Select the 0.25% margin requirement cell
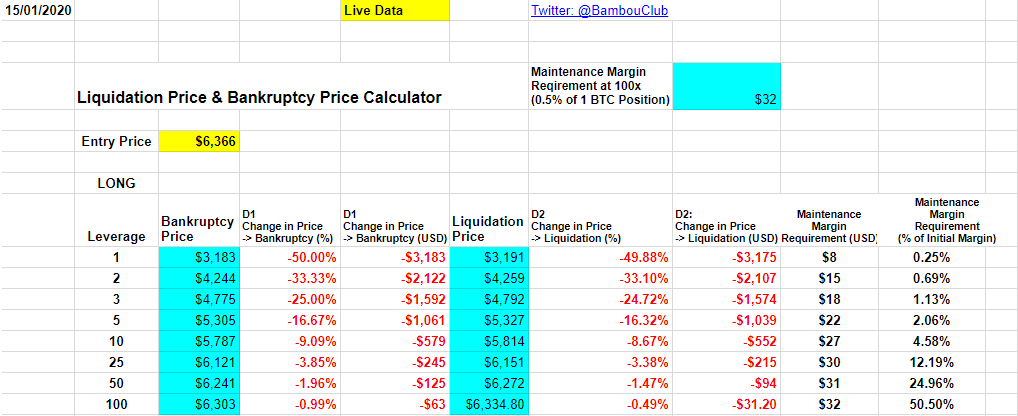 pyautogui.click(x=932, y=258)
